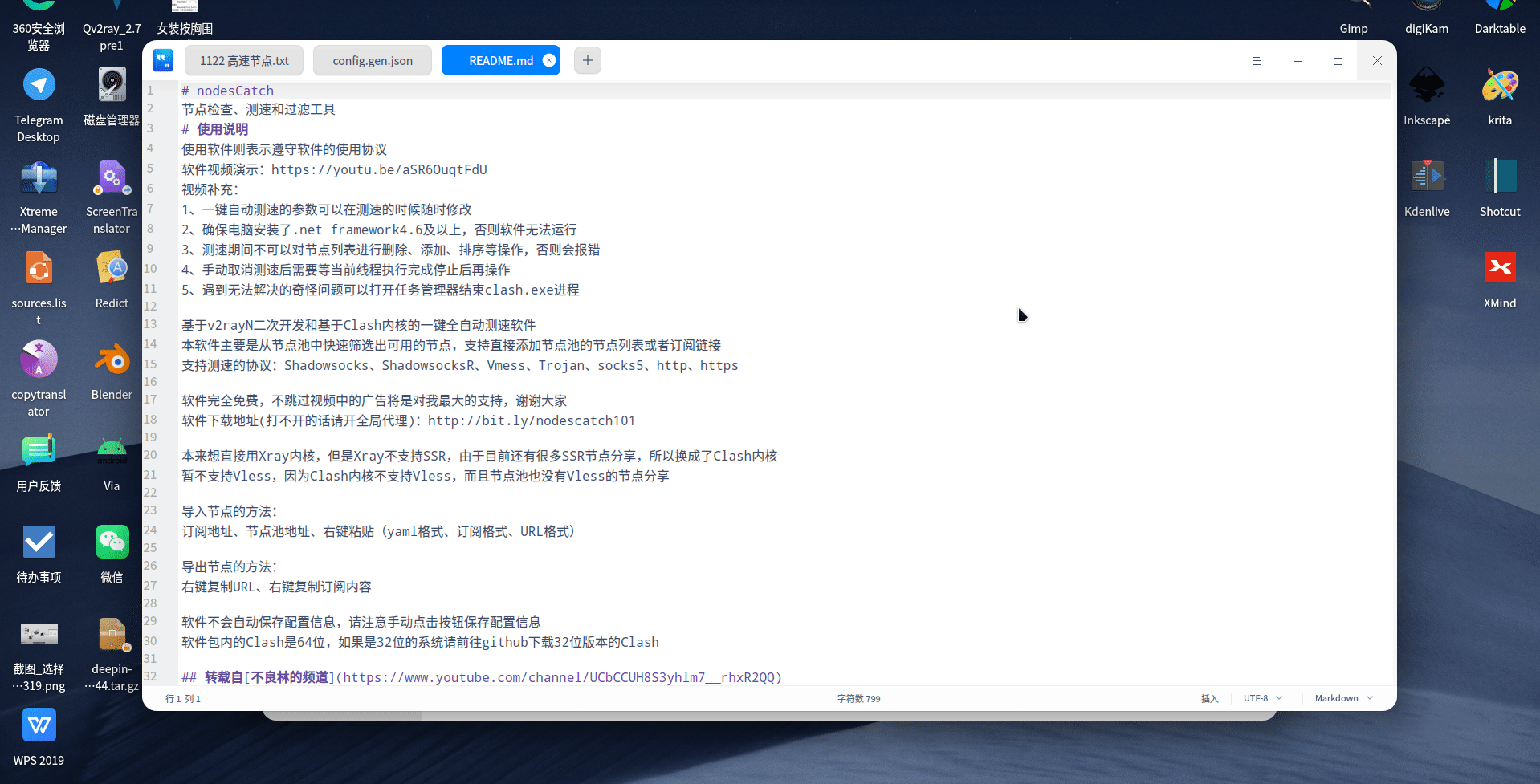1540x784 pixels.
Task: Switch to the 1122 高速节点.txt tab
Action: [243, 59]
